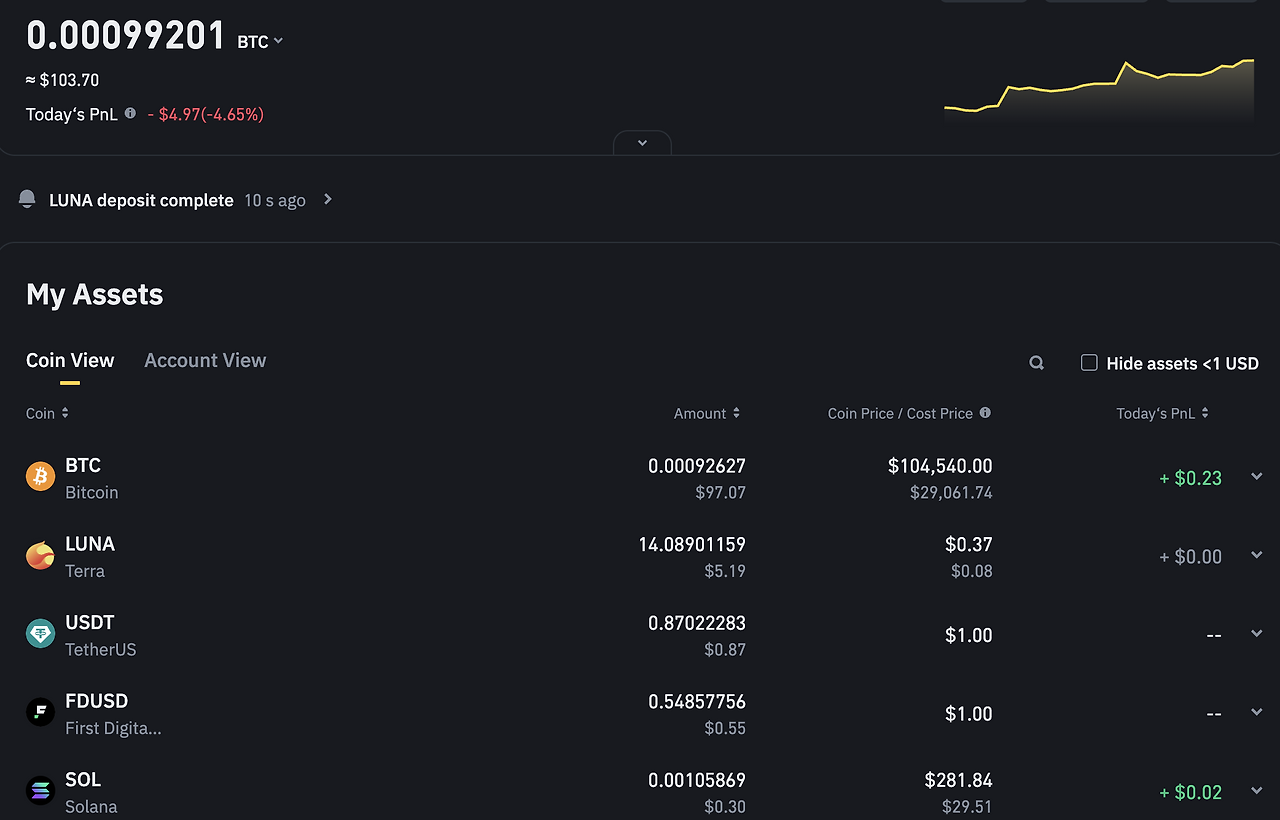Enable Hide assets <1 USD checkbox
Image resolution: width=1280 pixels, height=820 pixels.
click(1089, 362)
